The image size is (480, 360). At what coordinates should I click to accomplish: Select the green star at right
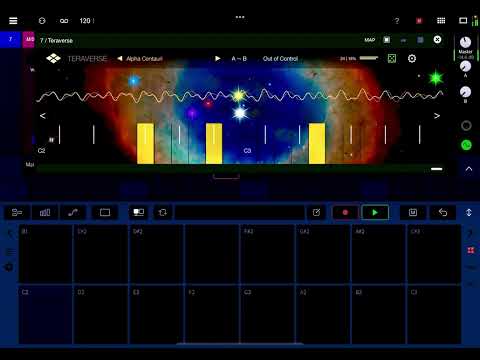(436, 78)
